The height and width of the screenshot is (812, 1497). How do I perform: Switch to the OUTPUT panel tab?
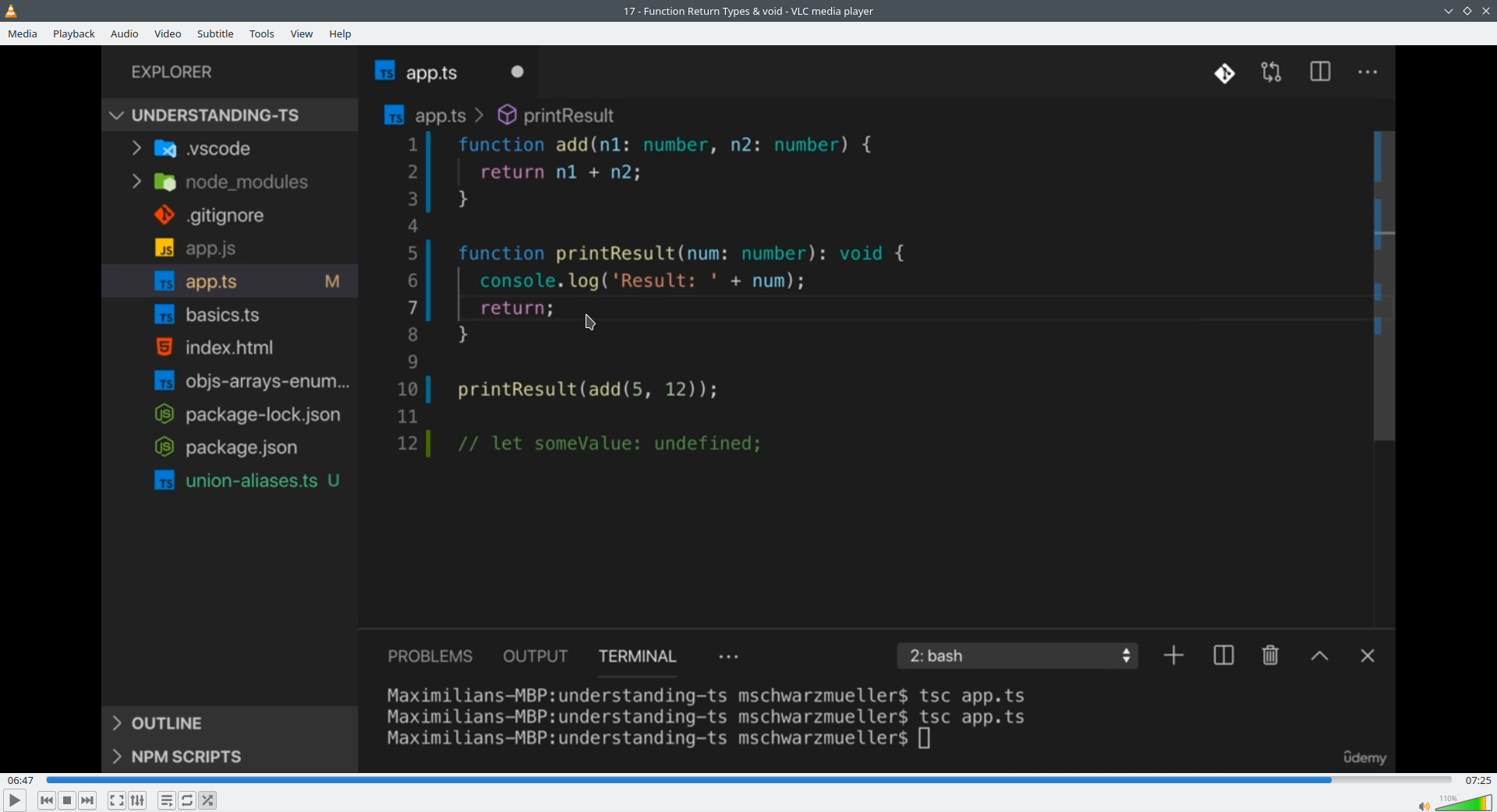click(536, 656)
